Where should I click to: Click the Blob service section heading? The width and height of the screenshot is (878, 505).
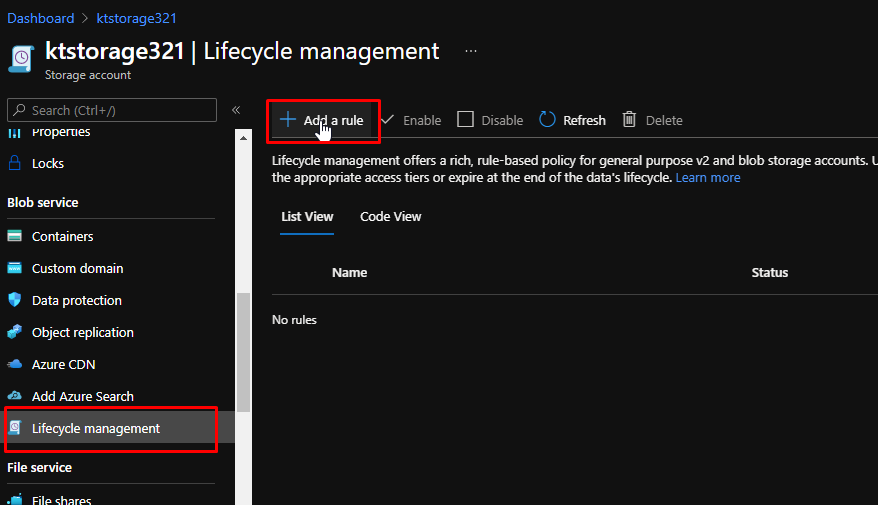[x=43, y=203]
